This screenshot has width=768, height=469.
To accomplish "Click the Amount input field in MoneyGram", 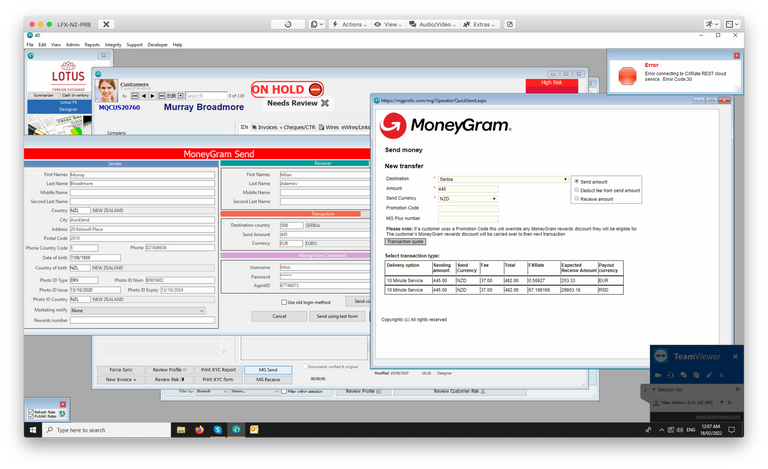I will (x=468, y=189).
